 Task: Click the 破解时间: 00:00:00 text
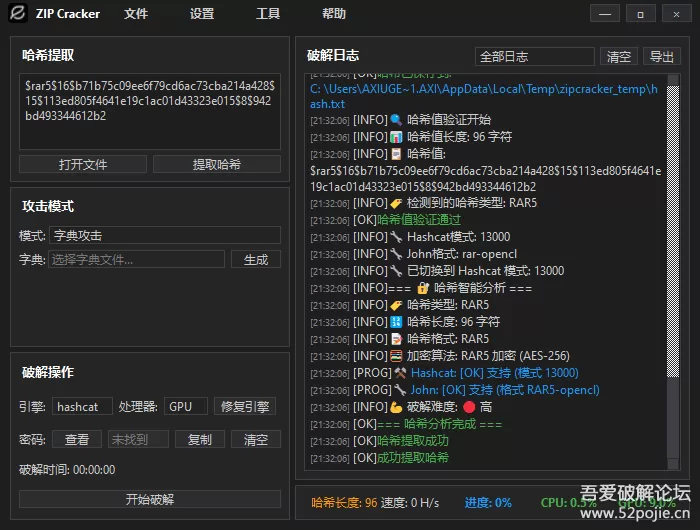[67, 470]
